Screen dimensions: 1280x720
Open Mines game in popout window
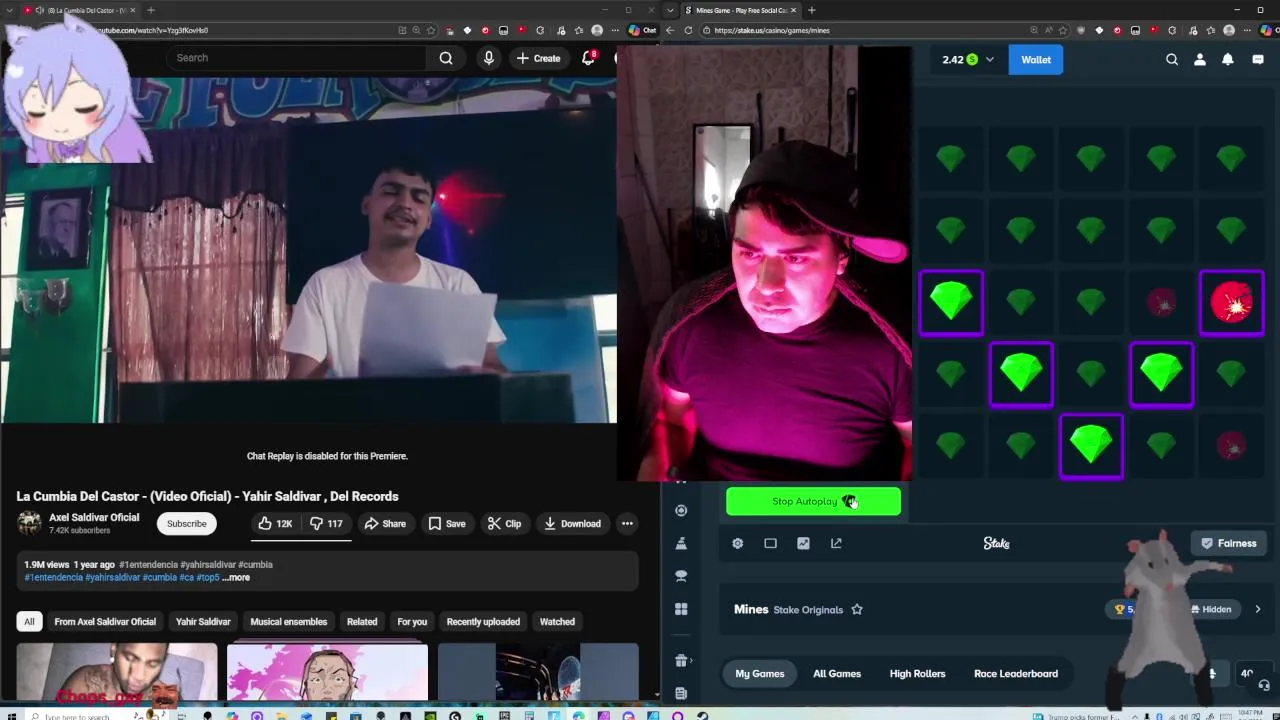[836, 543]
